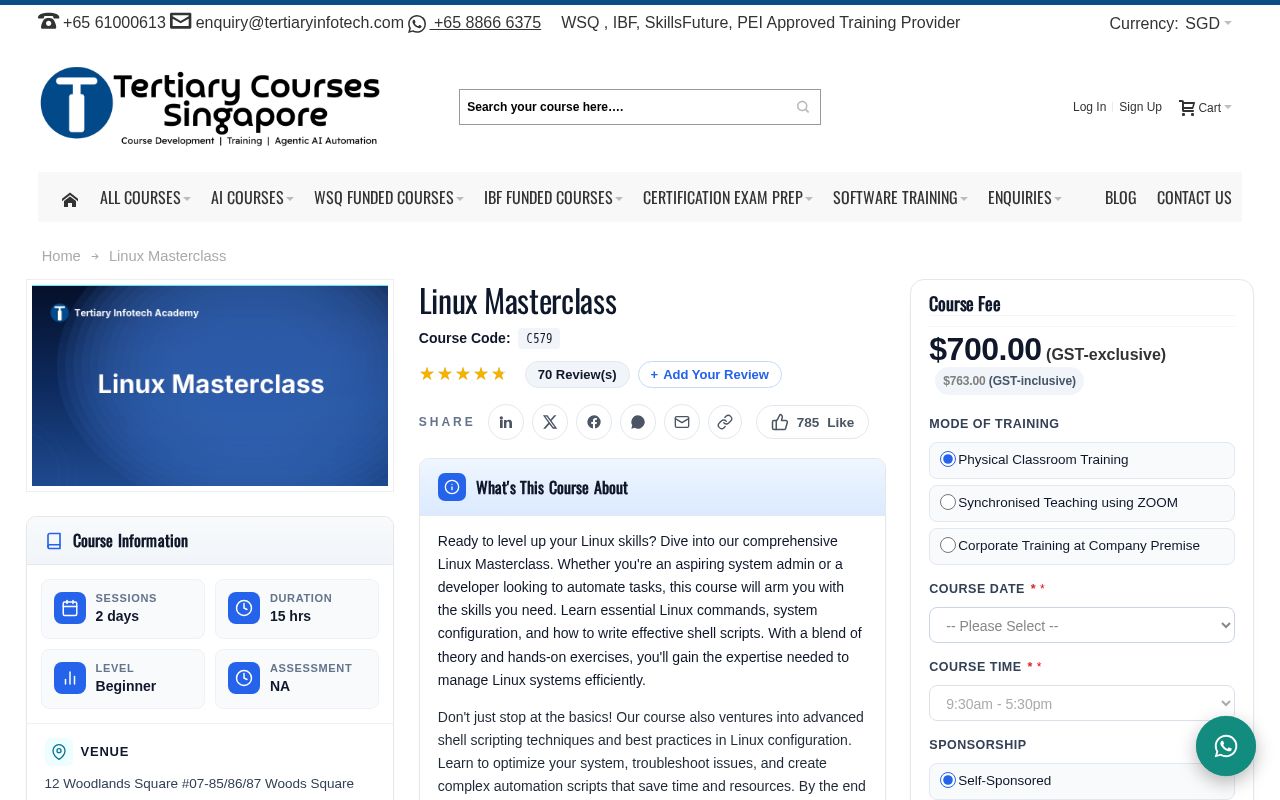Click the Venue location pin icon
This screenshot has height=800, width=1280.
tap(59, 752)
